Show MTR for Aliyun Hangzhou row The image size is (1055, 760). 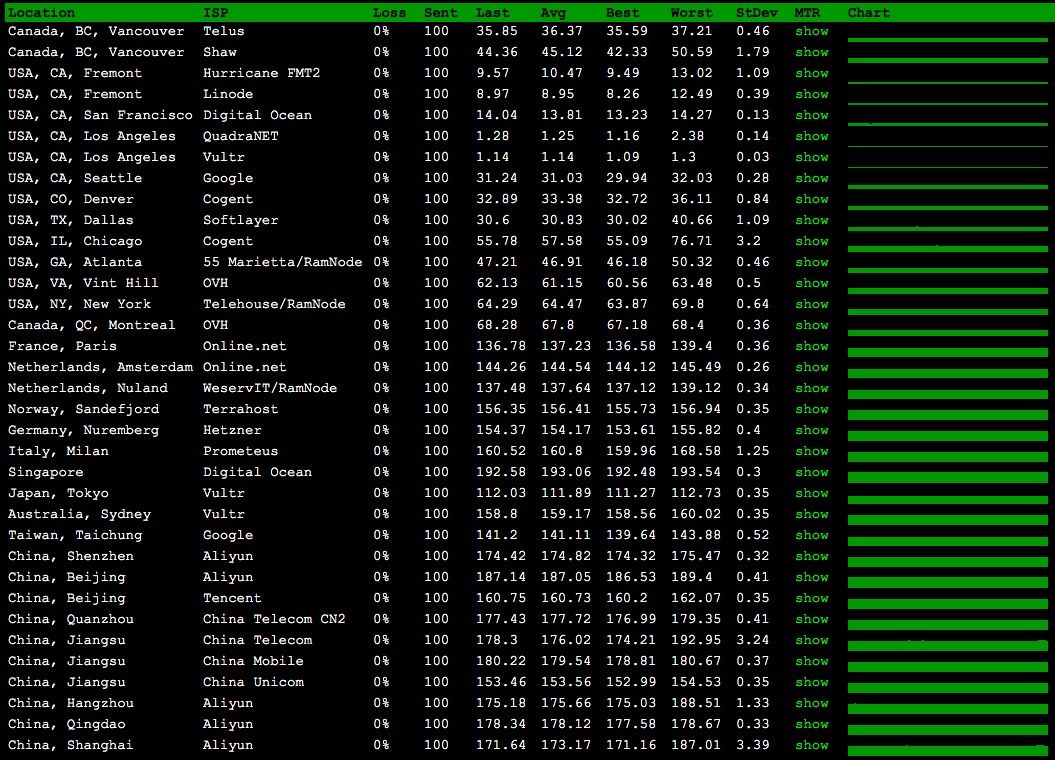coord(811,703)
